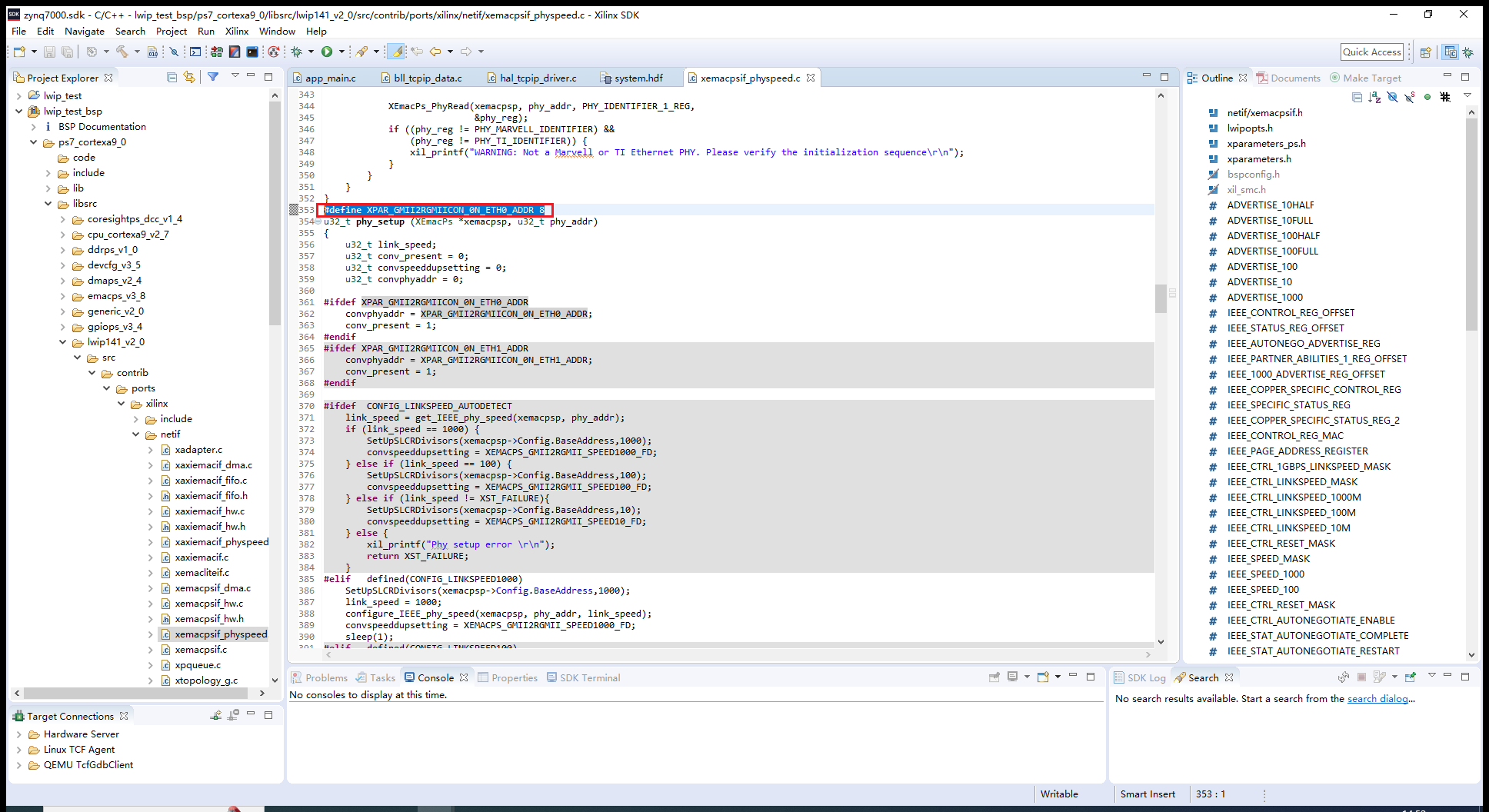Expand Hardware Server in Target Connections
Viewport: 1489px width, 812px height.
19,734
